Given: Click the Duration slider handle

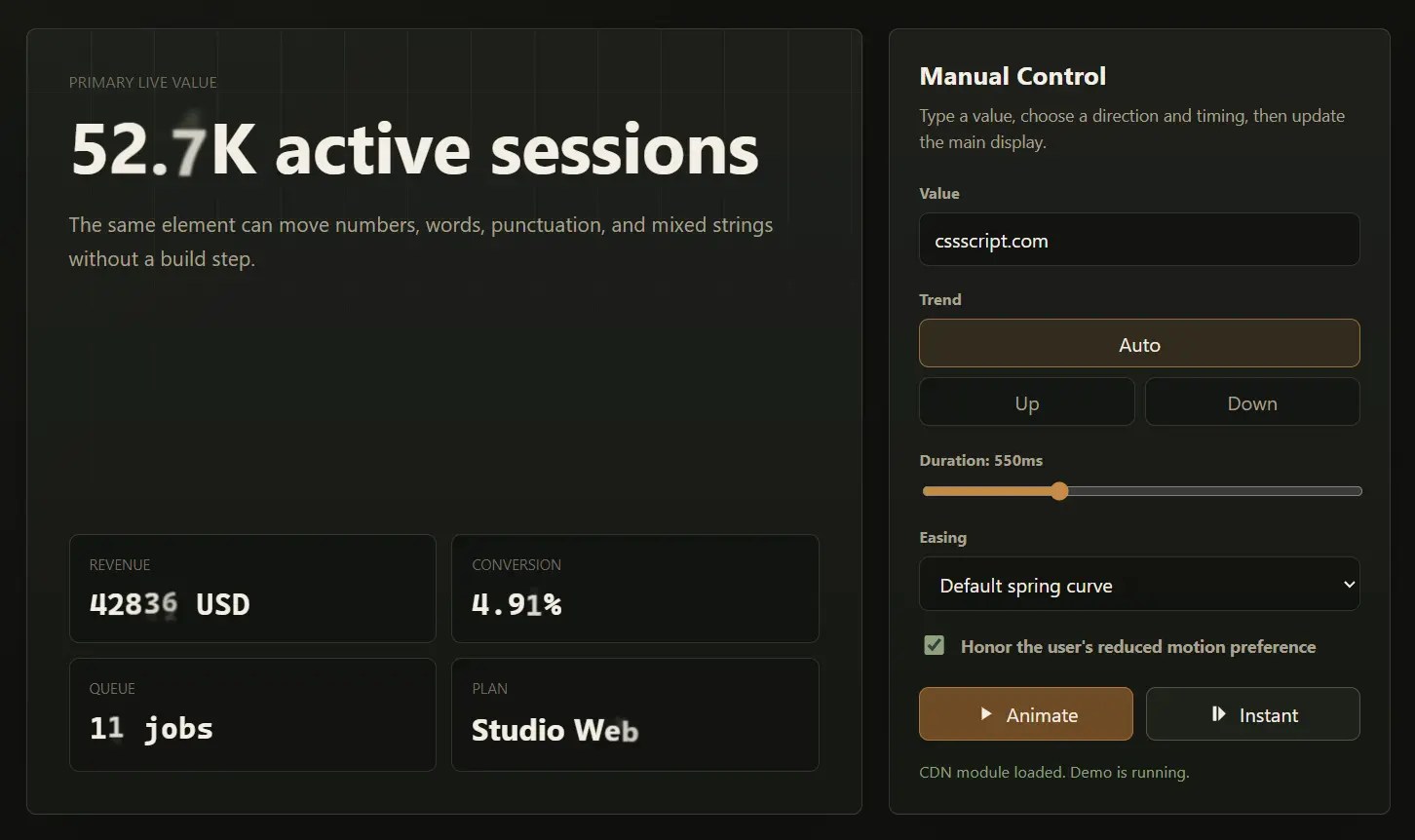Looking at the screenshot, I should point(1059,491).
